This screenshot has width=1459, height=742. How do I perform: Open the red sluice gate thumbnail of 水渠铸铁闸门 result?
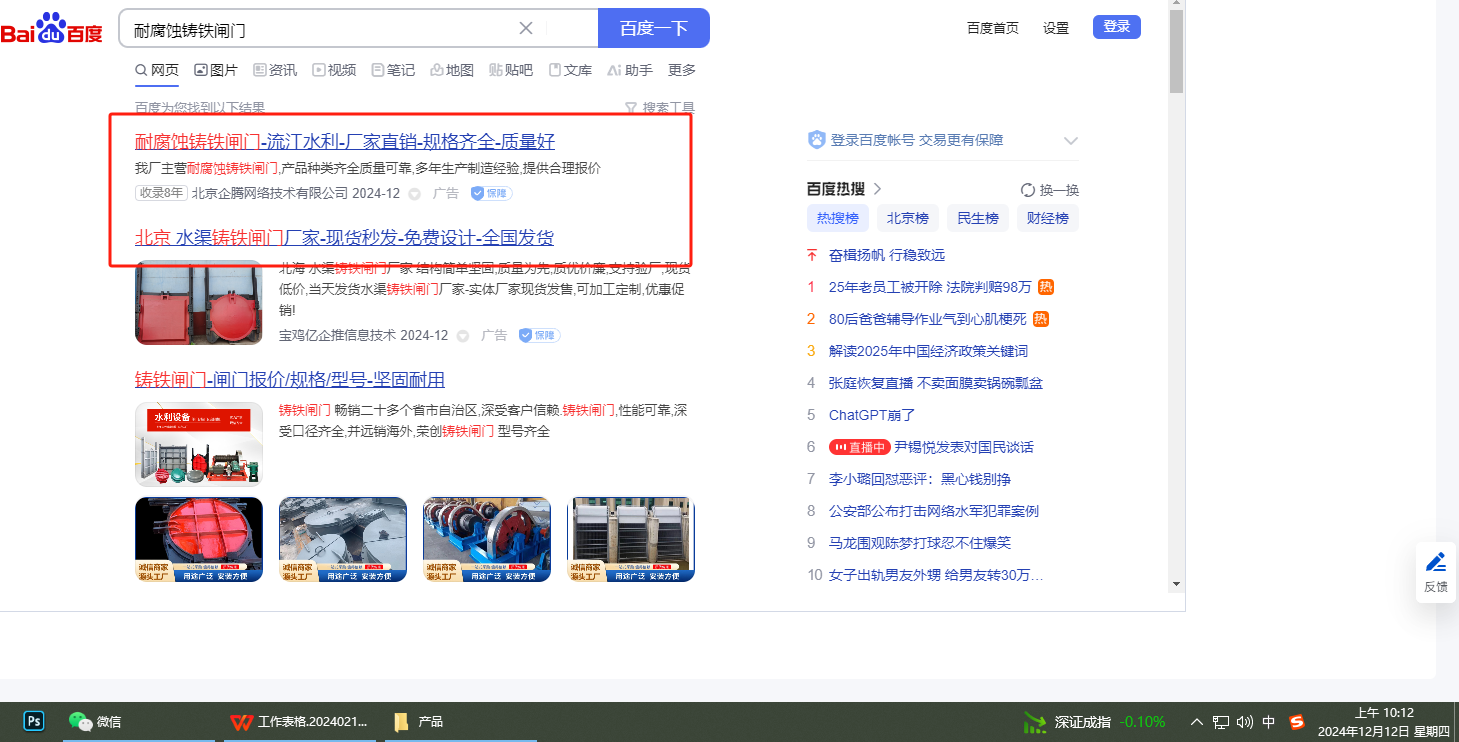(x=199, y=303)
